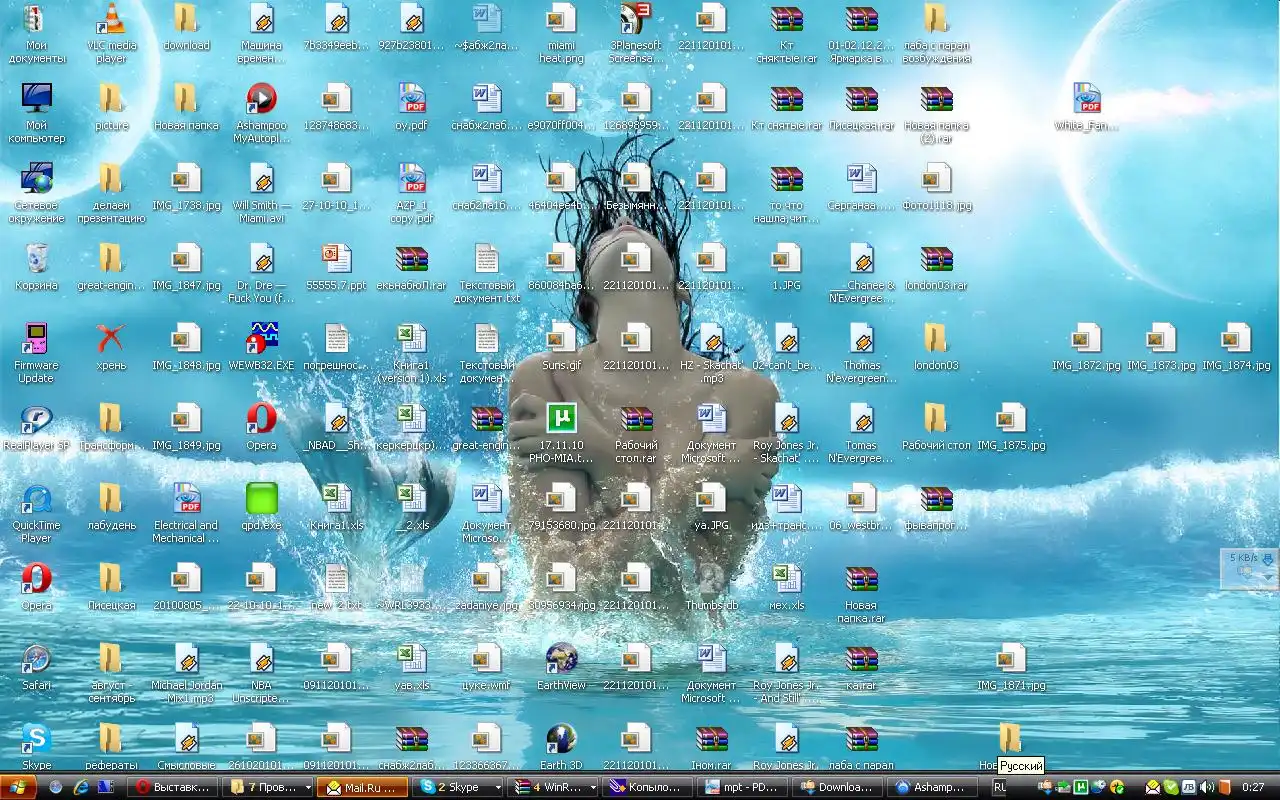Screen dimensions: 1280x800
Task: Launch the Skype desktop shortcut
Action: (x=37, y=740)
